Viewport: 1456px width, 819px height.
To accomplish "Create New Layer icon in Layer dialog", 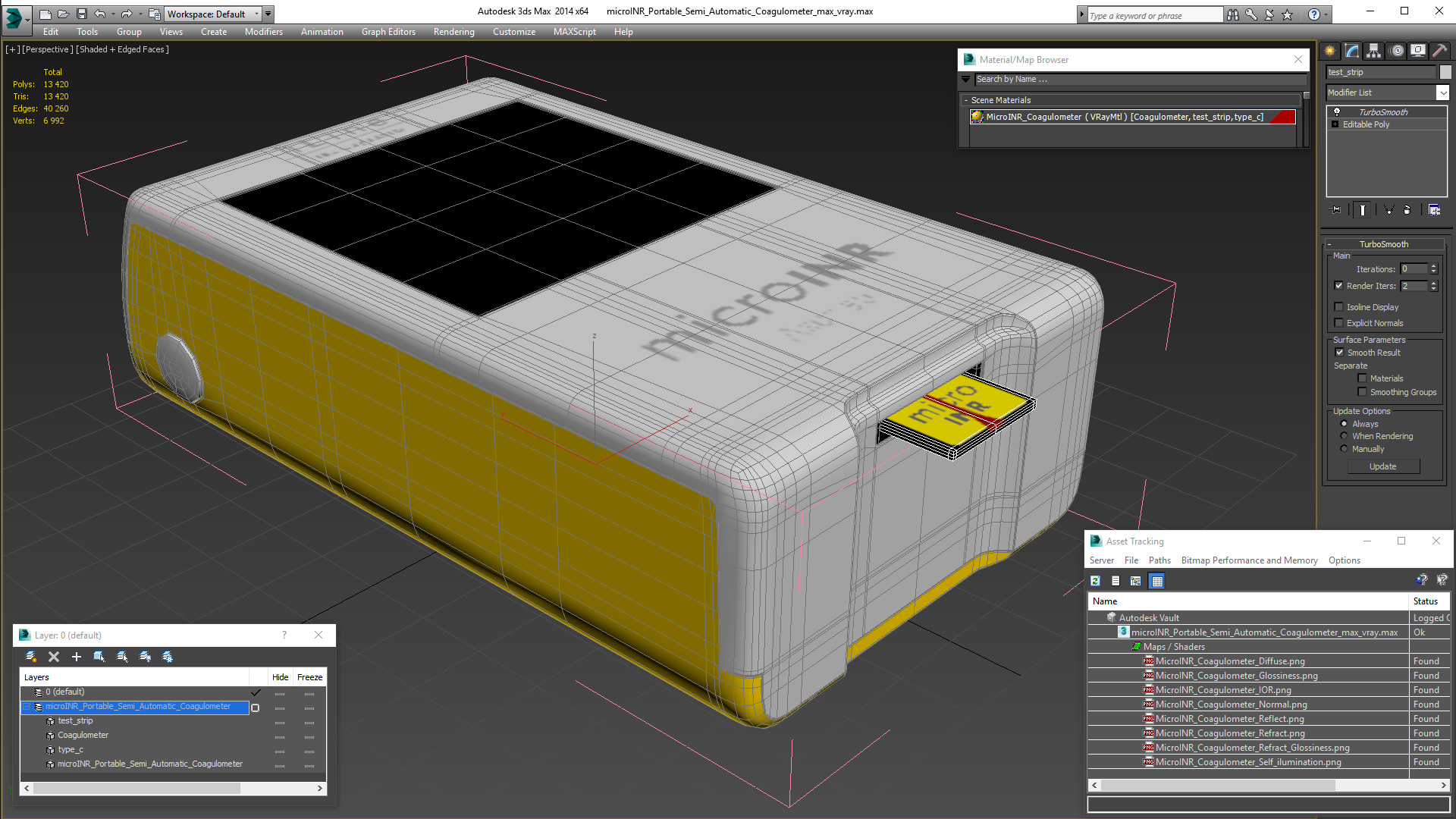I will (31, 657).
